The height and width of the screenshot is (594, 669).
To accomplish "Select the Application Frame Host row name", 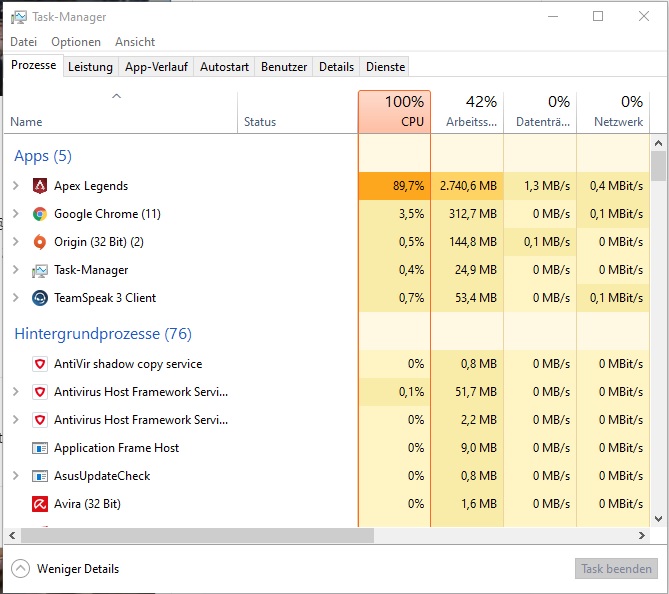I will point(116,448).
